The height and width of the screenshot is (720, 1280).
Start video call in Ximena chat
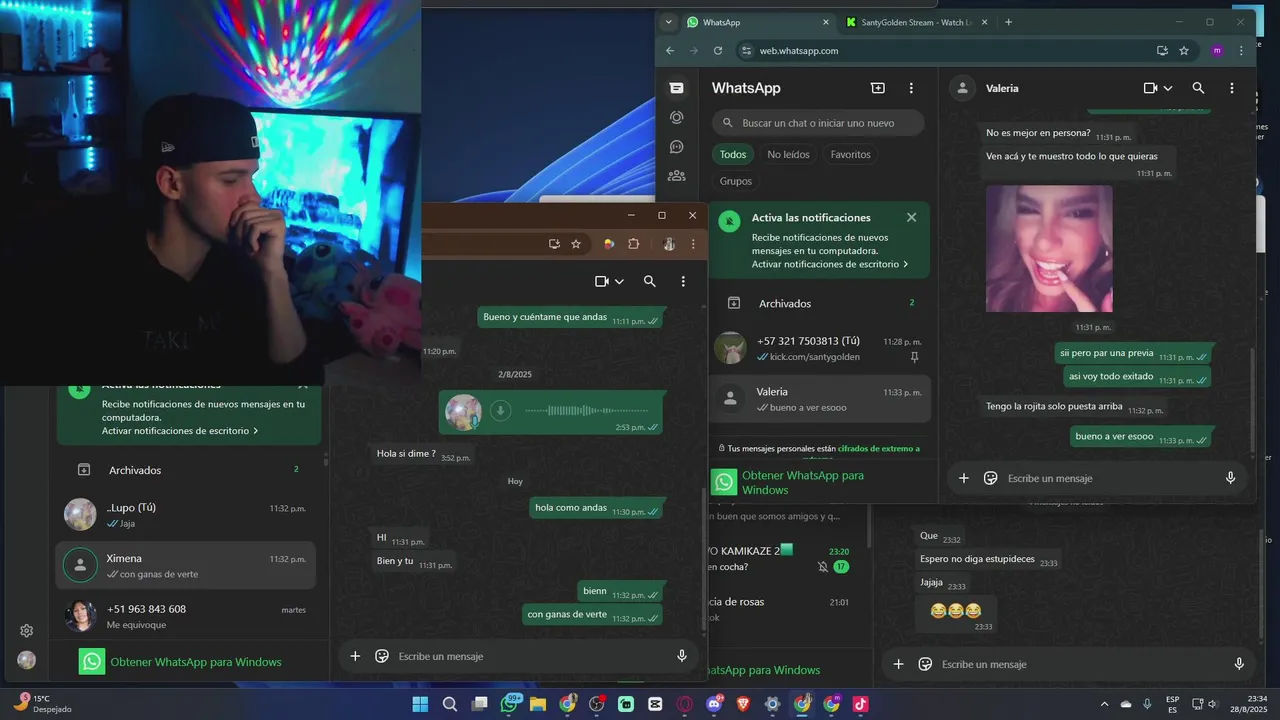(x=602, y=281)
